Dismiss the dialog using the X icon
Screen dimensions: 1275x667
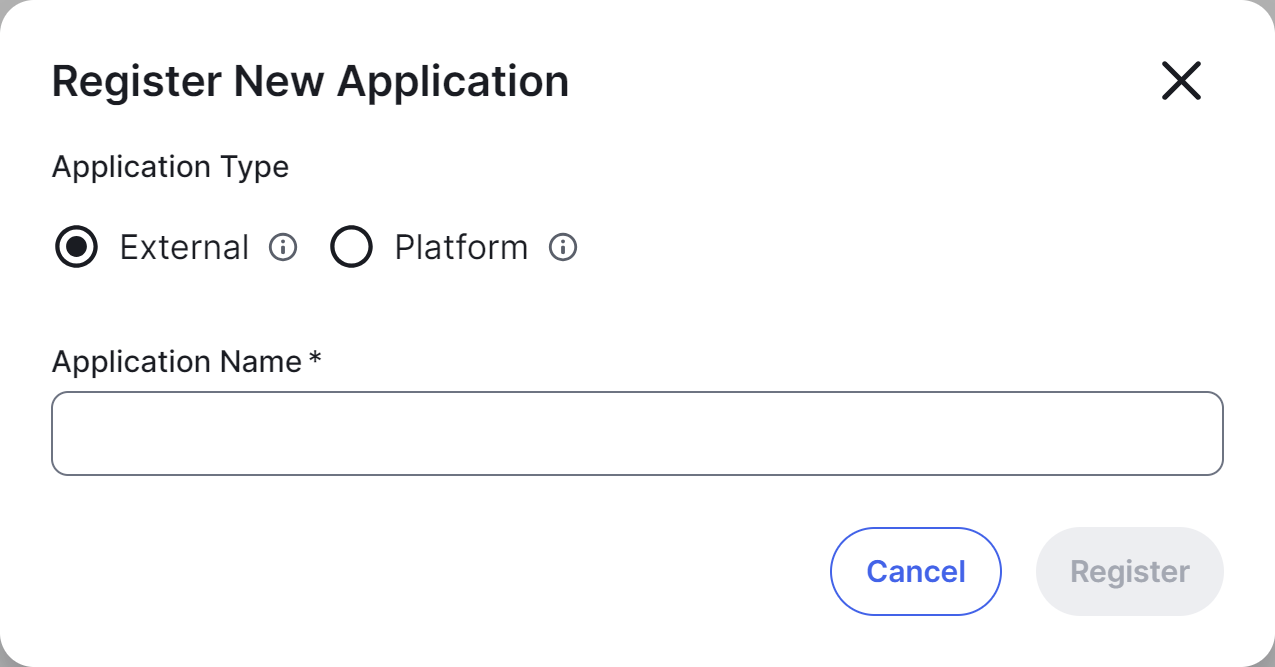tap(1180, 81)
